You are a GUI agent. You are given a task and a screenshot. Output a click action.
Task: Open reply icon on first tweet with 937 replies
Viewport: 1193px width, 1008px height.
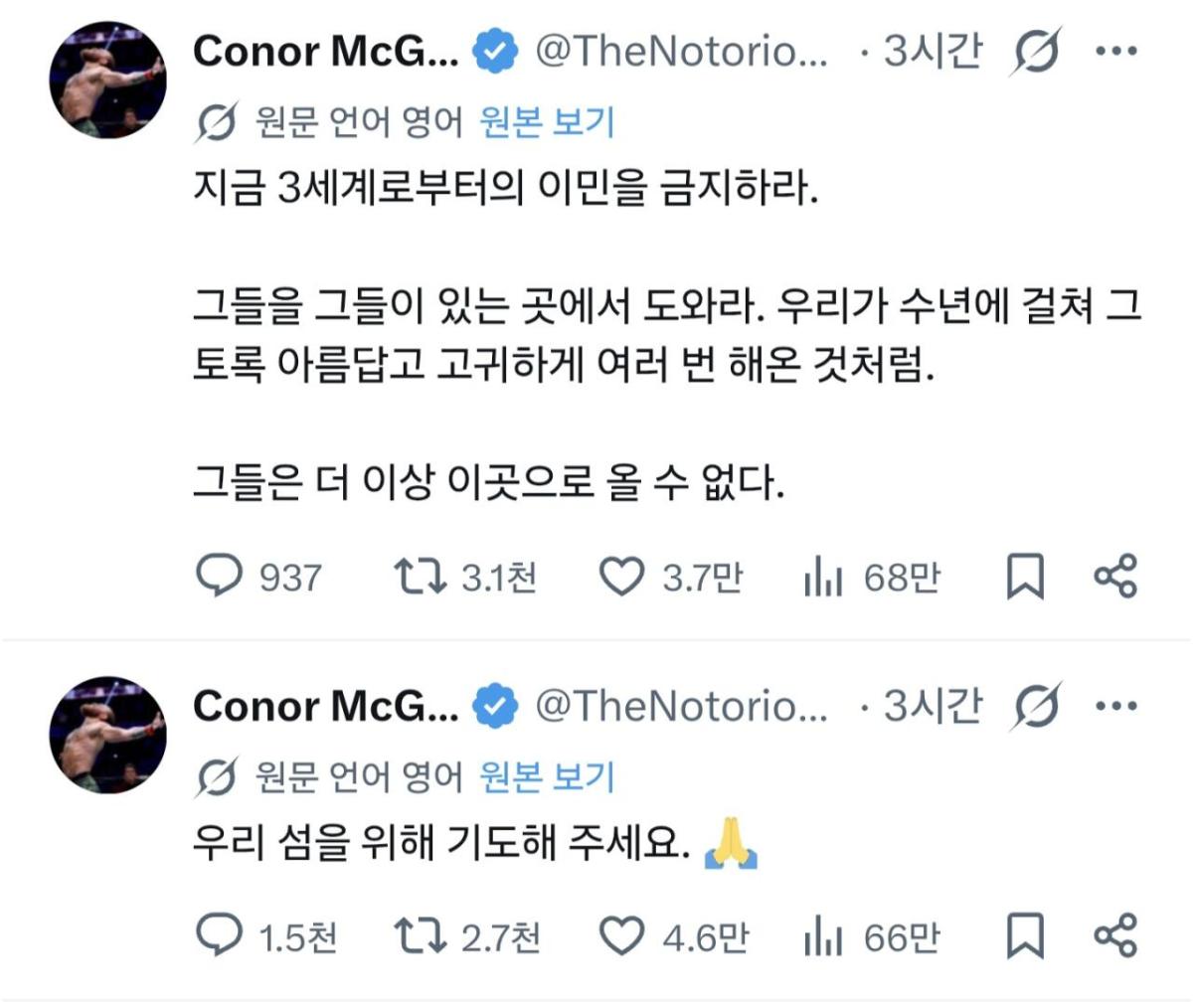pyautogui.click(x=219, y=576)
